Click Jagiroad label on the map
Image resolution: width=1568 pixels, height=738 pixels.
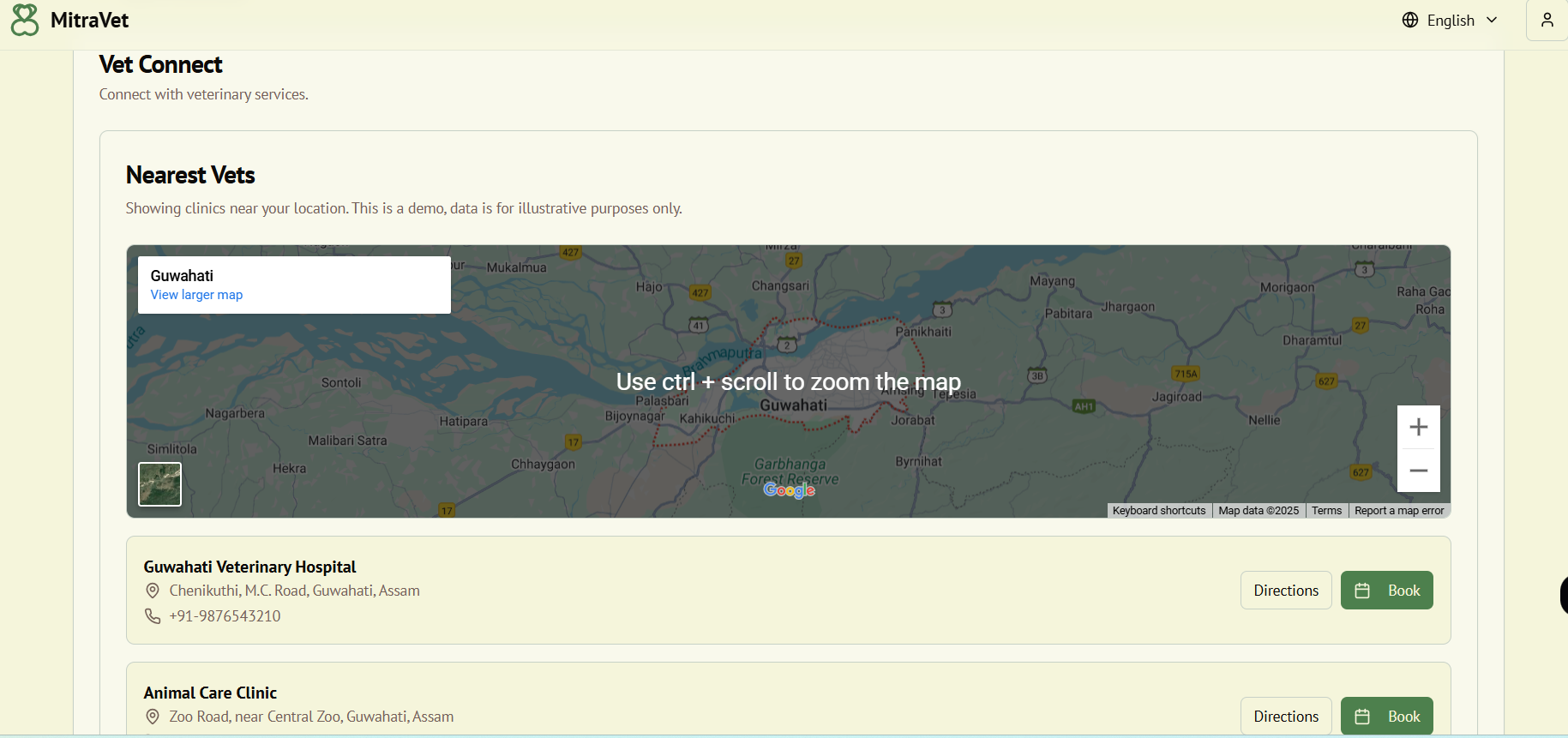coord(1177,397)
